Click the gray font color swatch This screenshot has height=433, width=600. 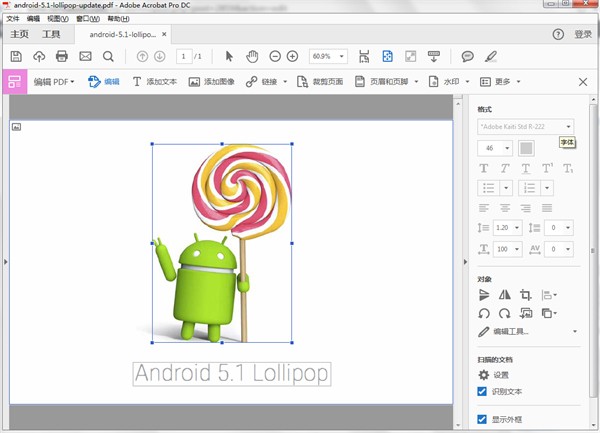[x=526, y=148]
